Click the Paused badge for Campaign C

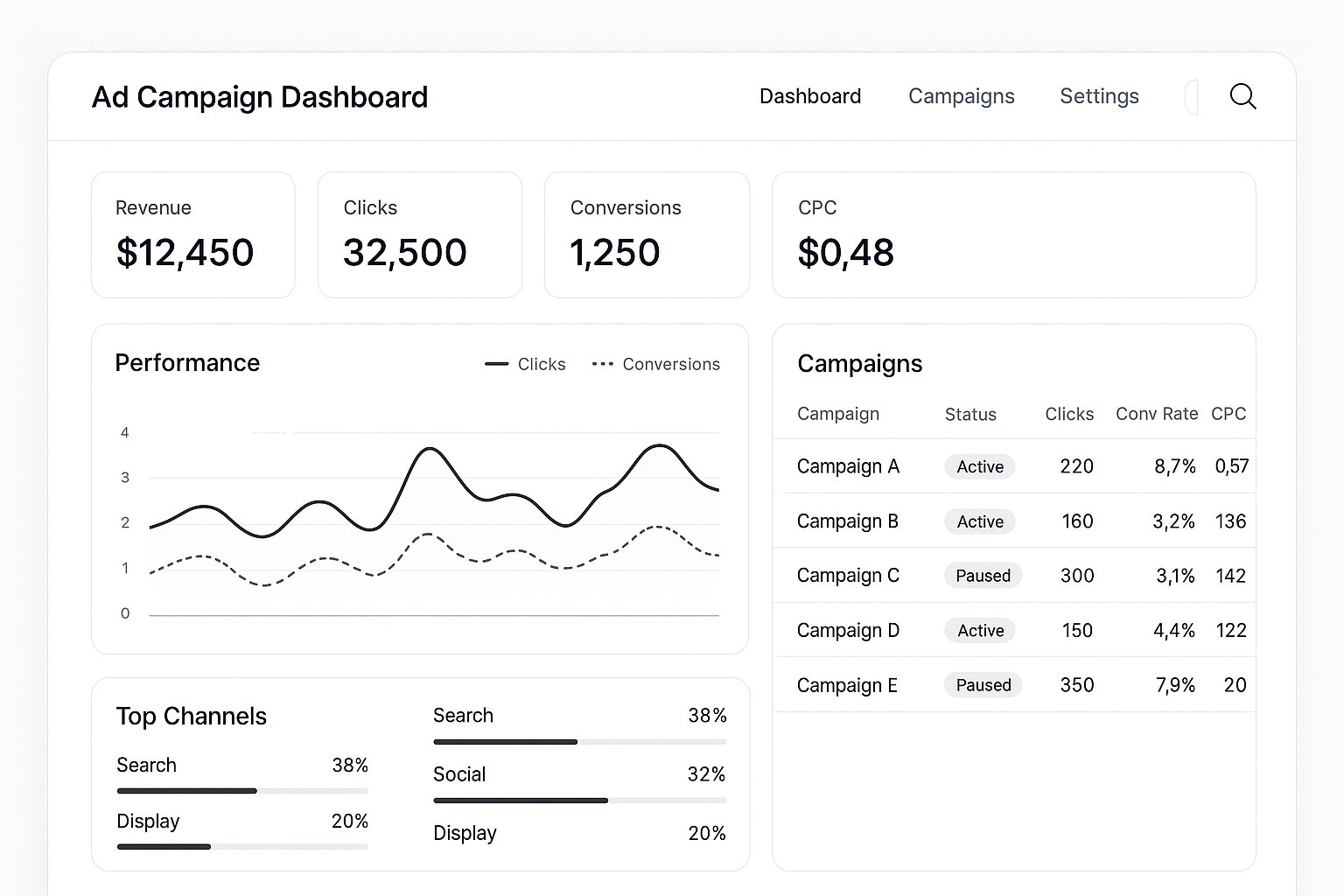point(983,576)
